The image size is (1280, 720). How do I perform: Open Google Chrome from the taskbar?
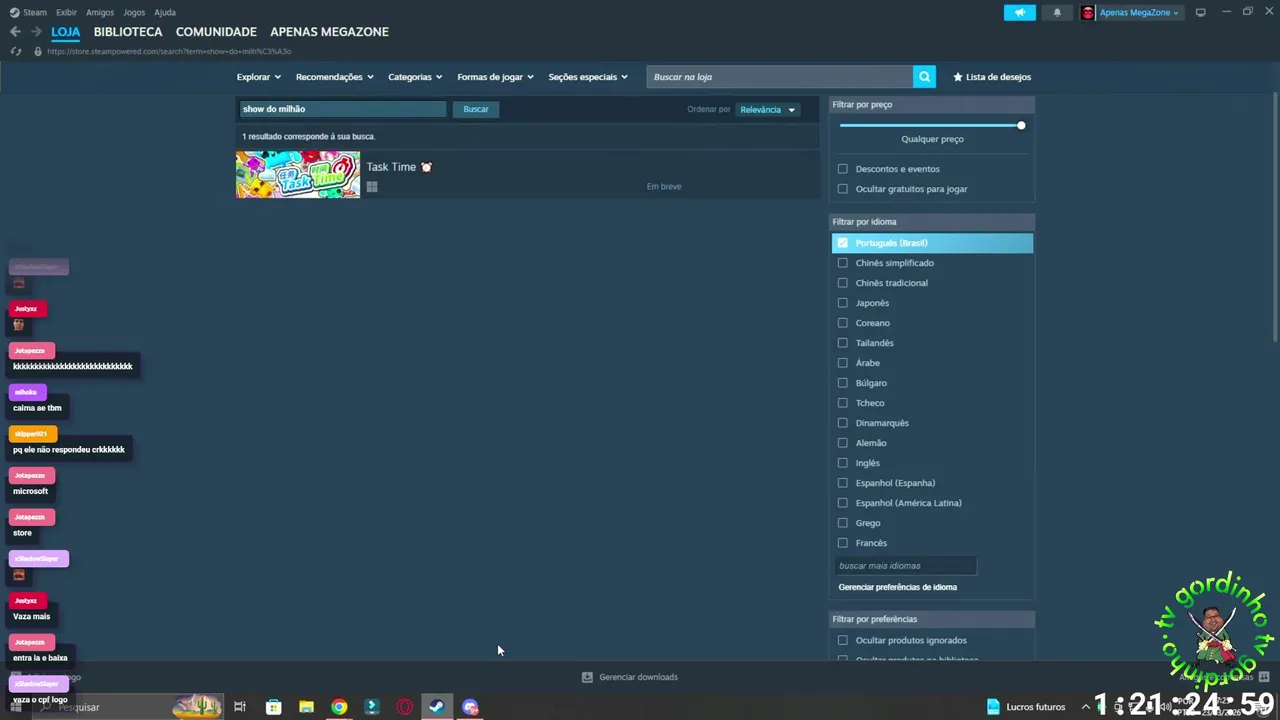[339, 707]
